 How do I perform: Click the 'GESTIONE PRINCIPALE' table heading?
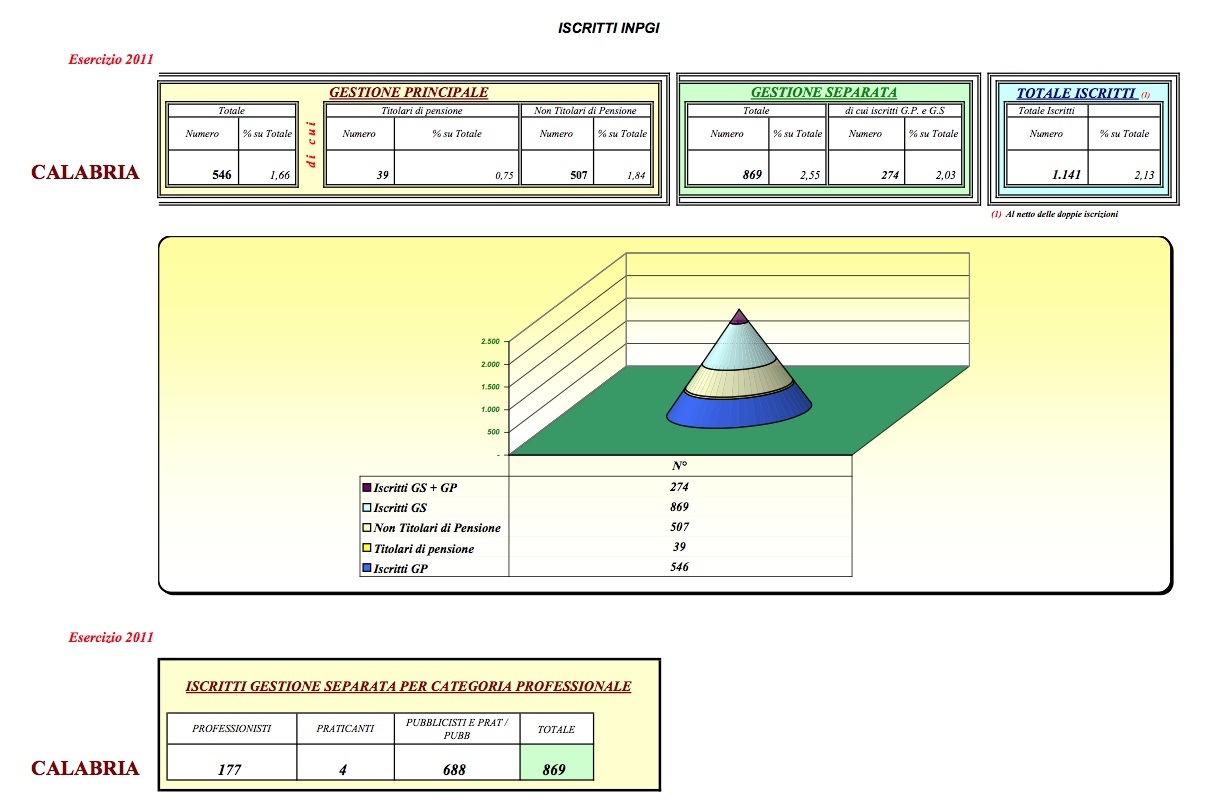coord(409,93)
